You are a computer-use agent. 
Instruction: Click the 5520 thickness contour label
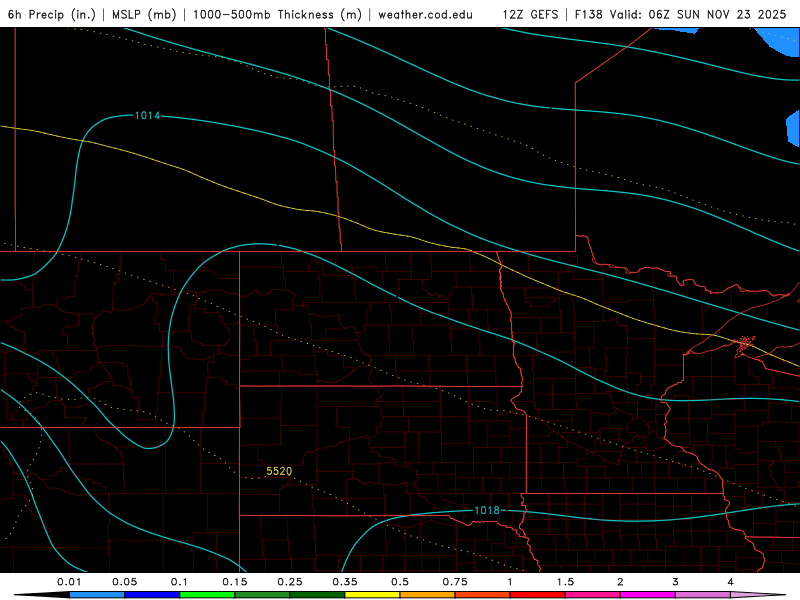(279, 471)
